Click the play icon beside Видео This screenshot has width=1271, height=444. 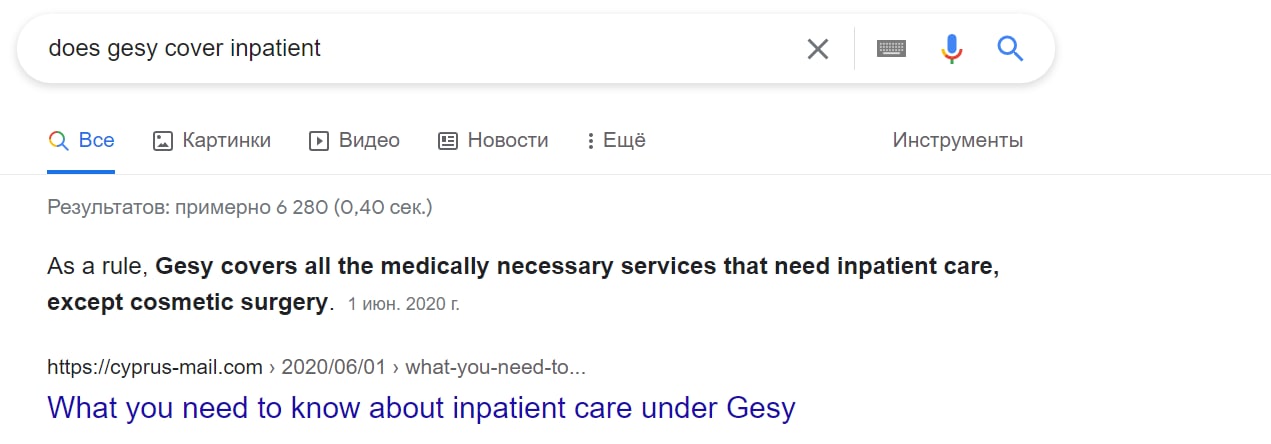click(319, 141)
